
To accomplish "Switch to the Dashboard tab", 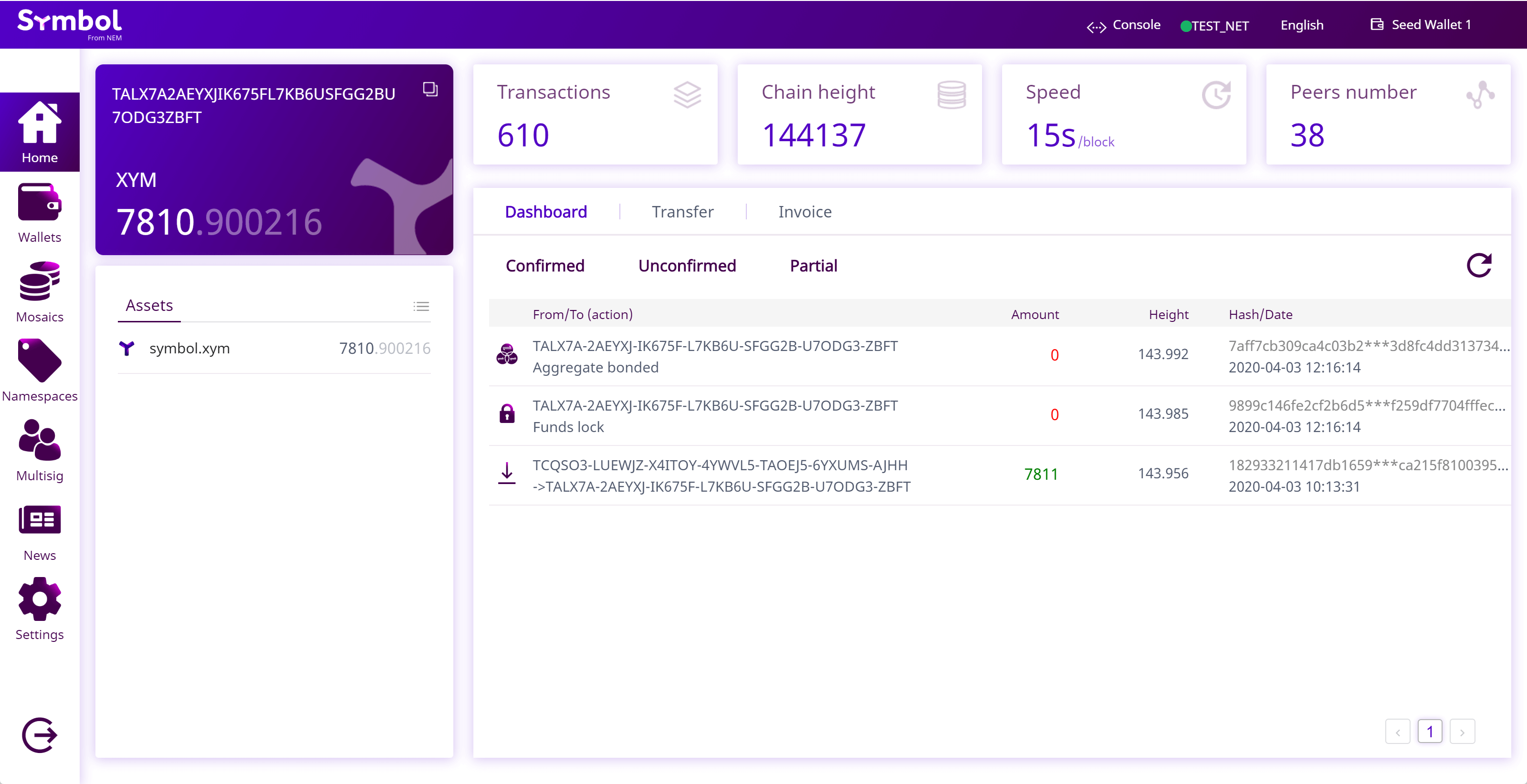I will 546,212.
